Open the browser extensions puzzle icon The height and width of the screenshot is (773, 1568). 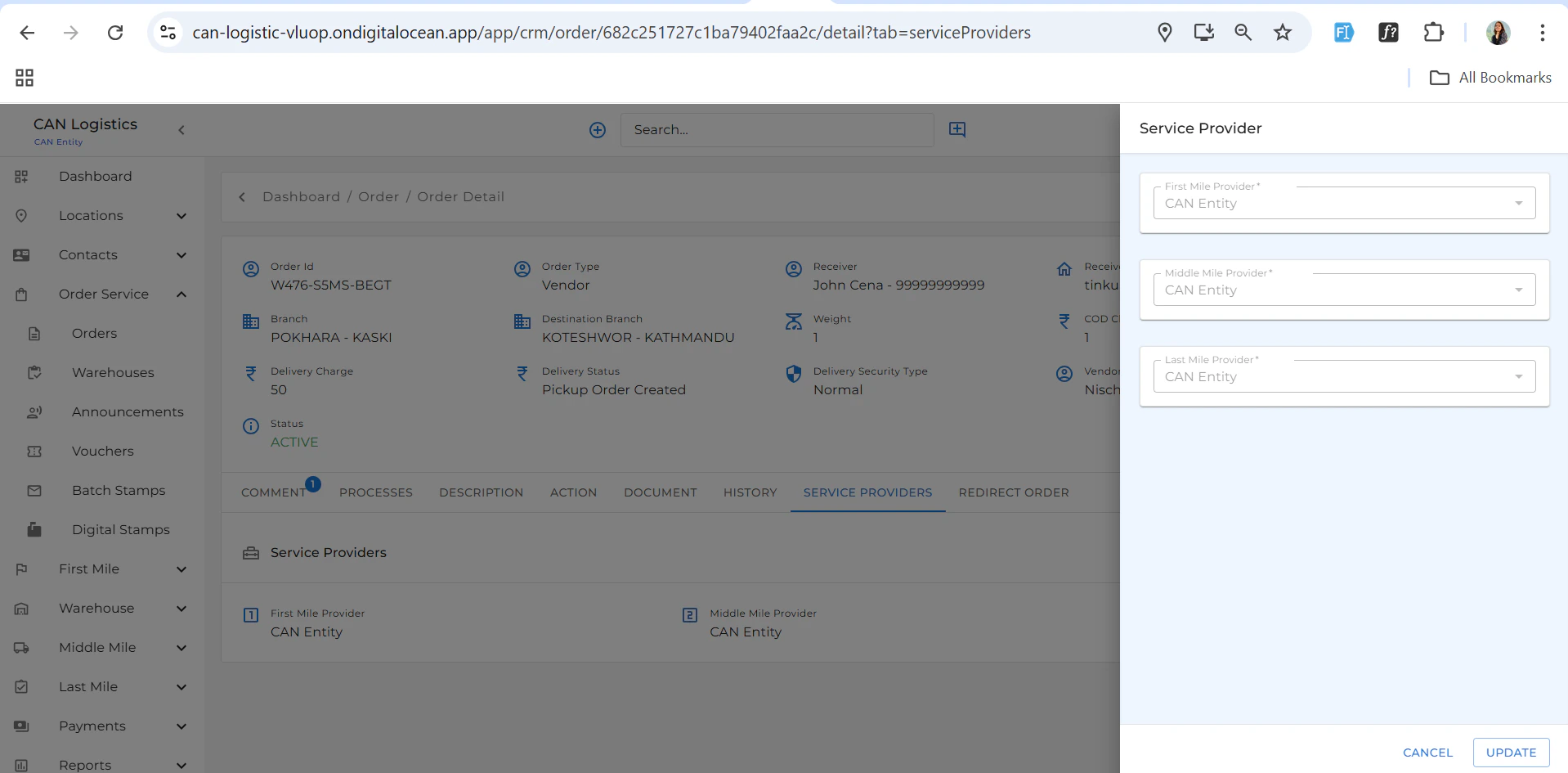click(x=1433, y=33)
